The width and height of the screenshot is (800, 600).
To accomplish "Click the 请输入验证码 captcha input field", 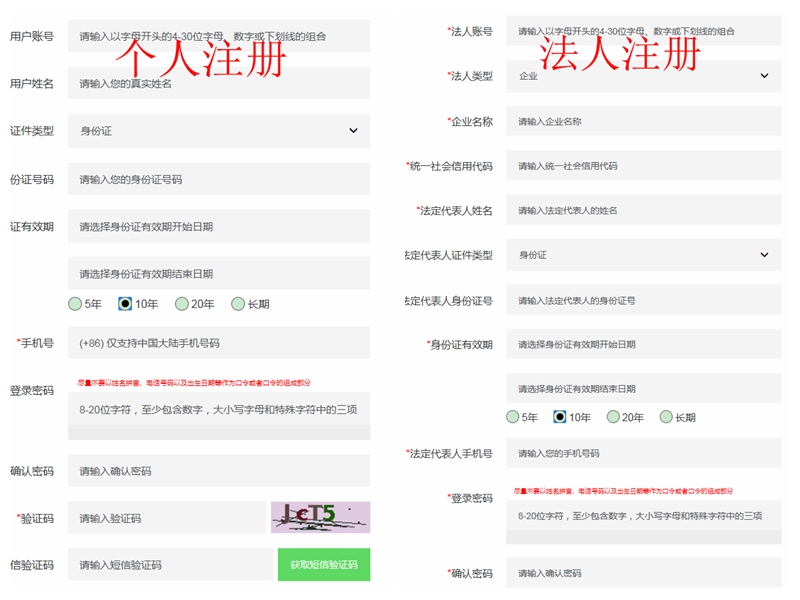I will tap(166, 518).
